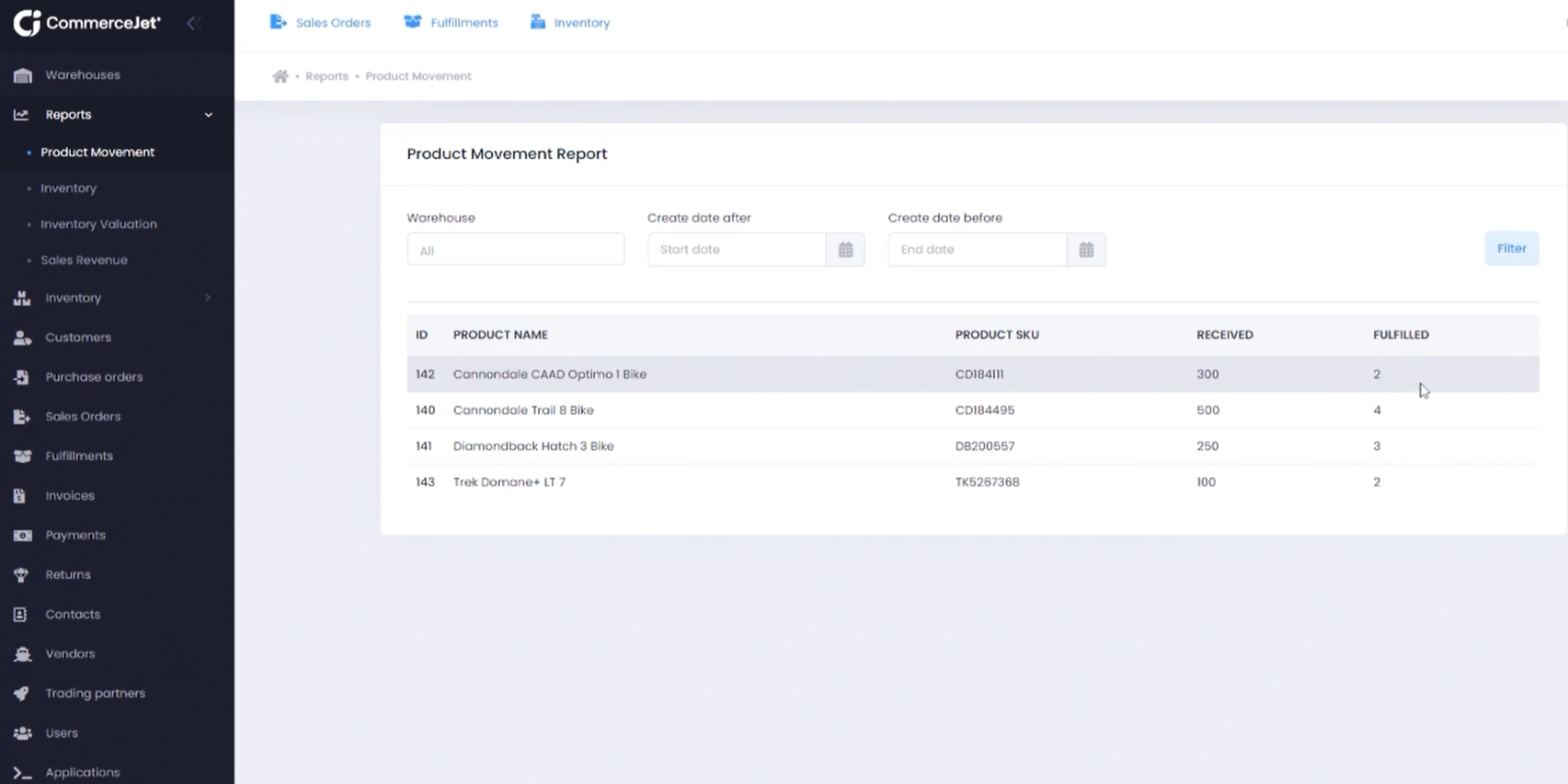
Task: Click the Warehouses icon in the sidebar
Action: (23, 75)
